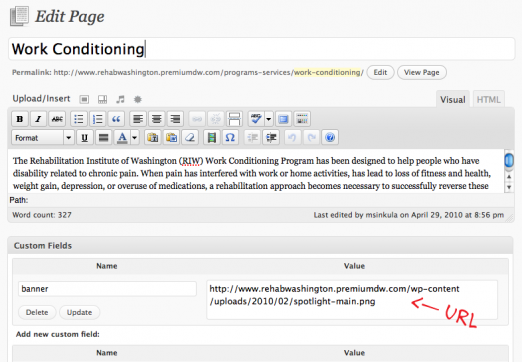Click Add an Image upload icon
Viewport: 522px width, 362px height.
(x=84, y=99)
